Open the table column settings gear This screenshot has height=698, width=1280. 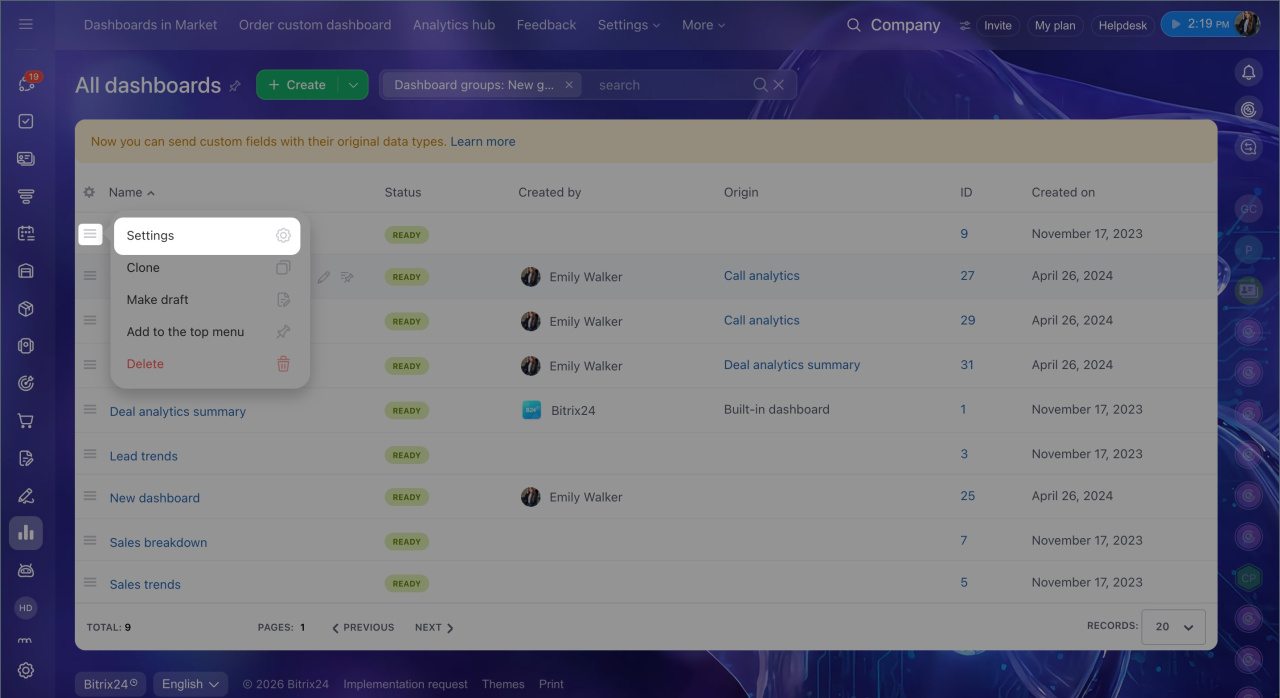(x=89, y=192)
